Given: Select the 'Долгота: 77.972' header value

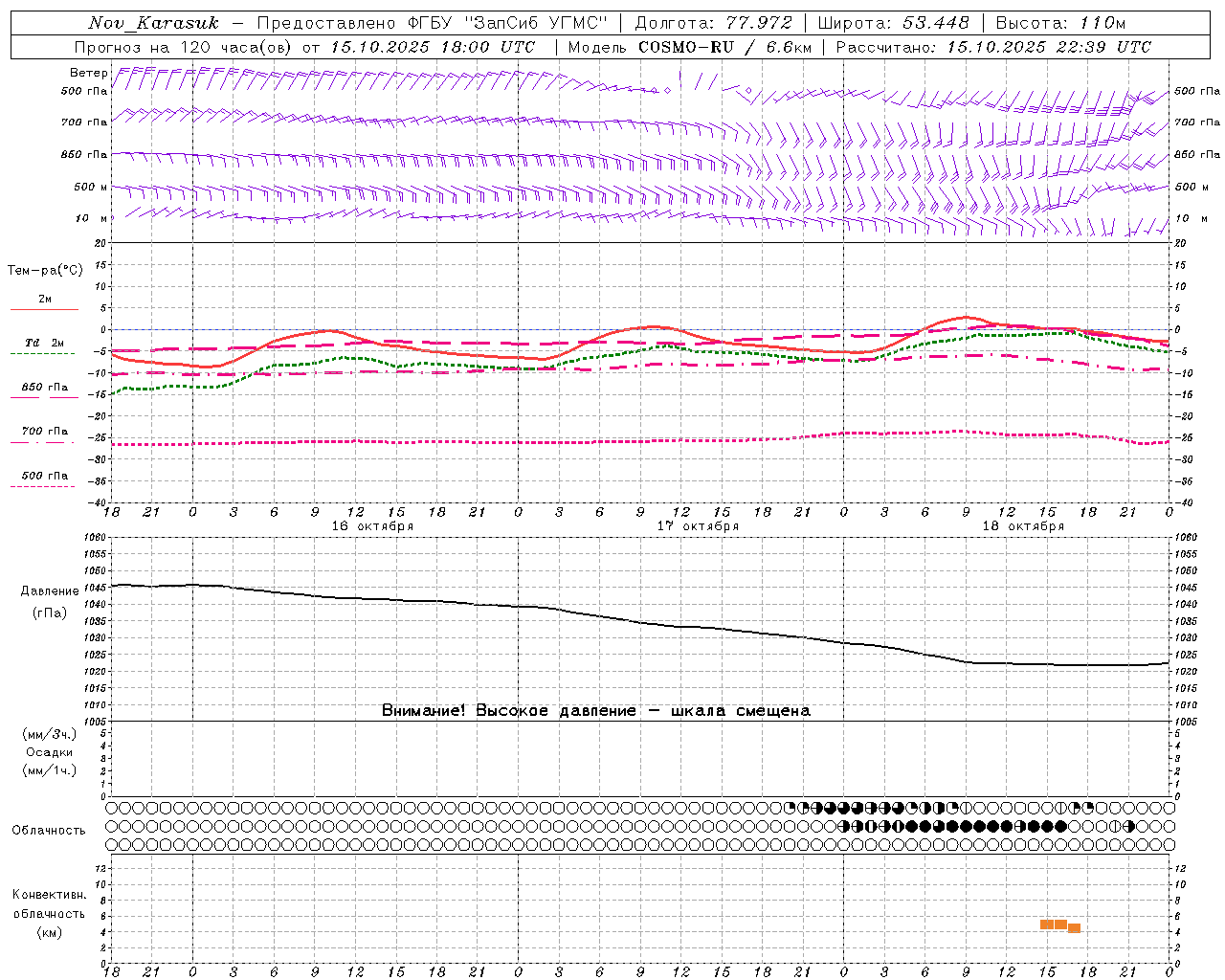Looking at the screenshot, I should [x=713, y=23].
